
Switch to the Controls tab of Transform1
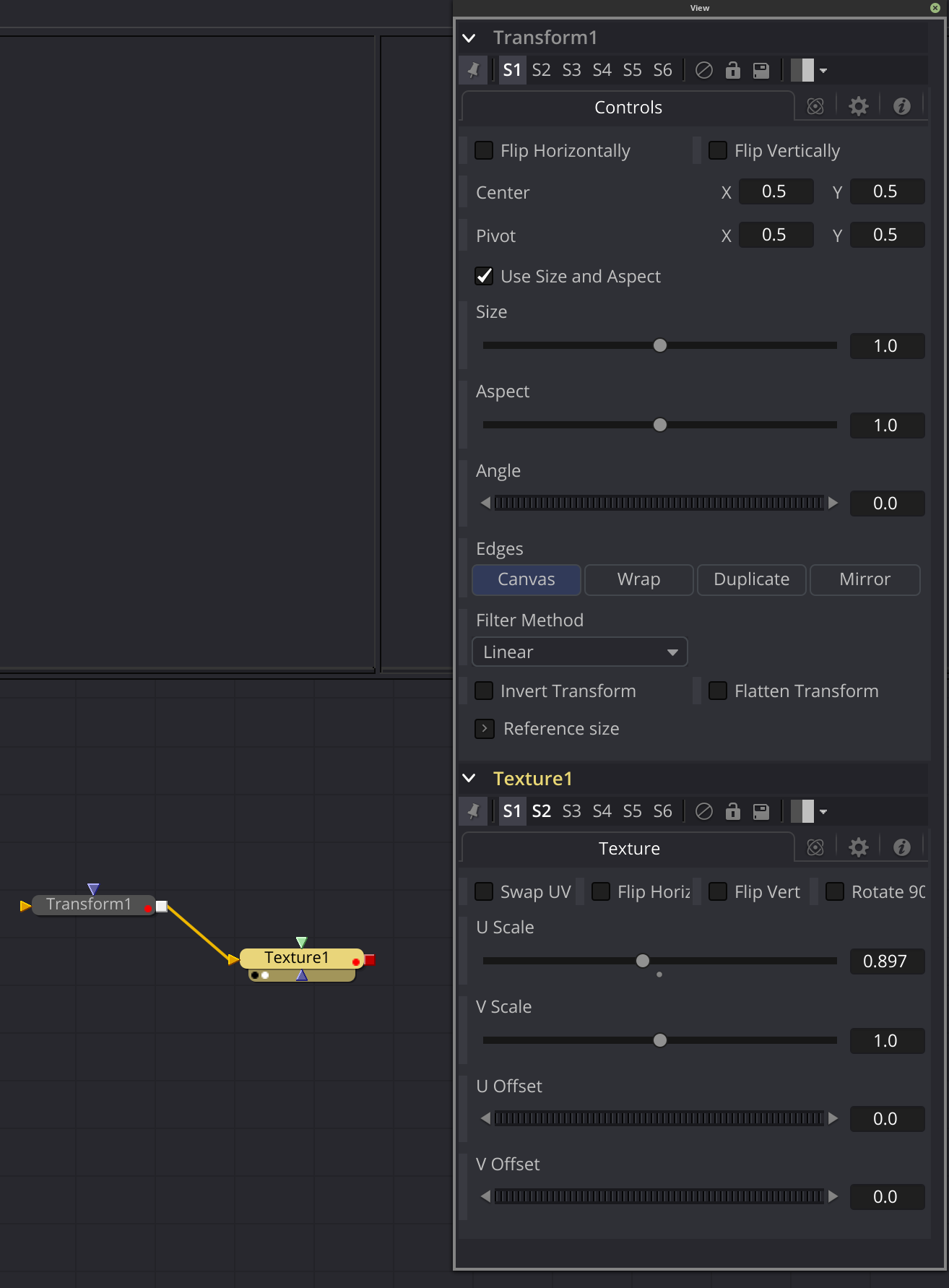click(628, 107)
